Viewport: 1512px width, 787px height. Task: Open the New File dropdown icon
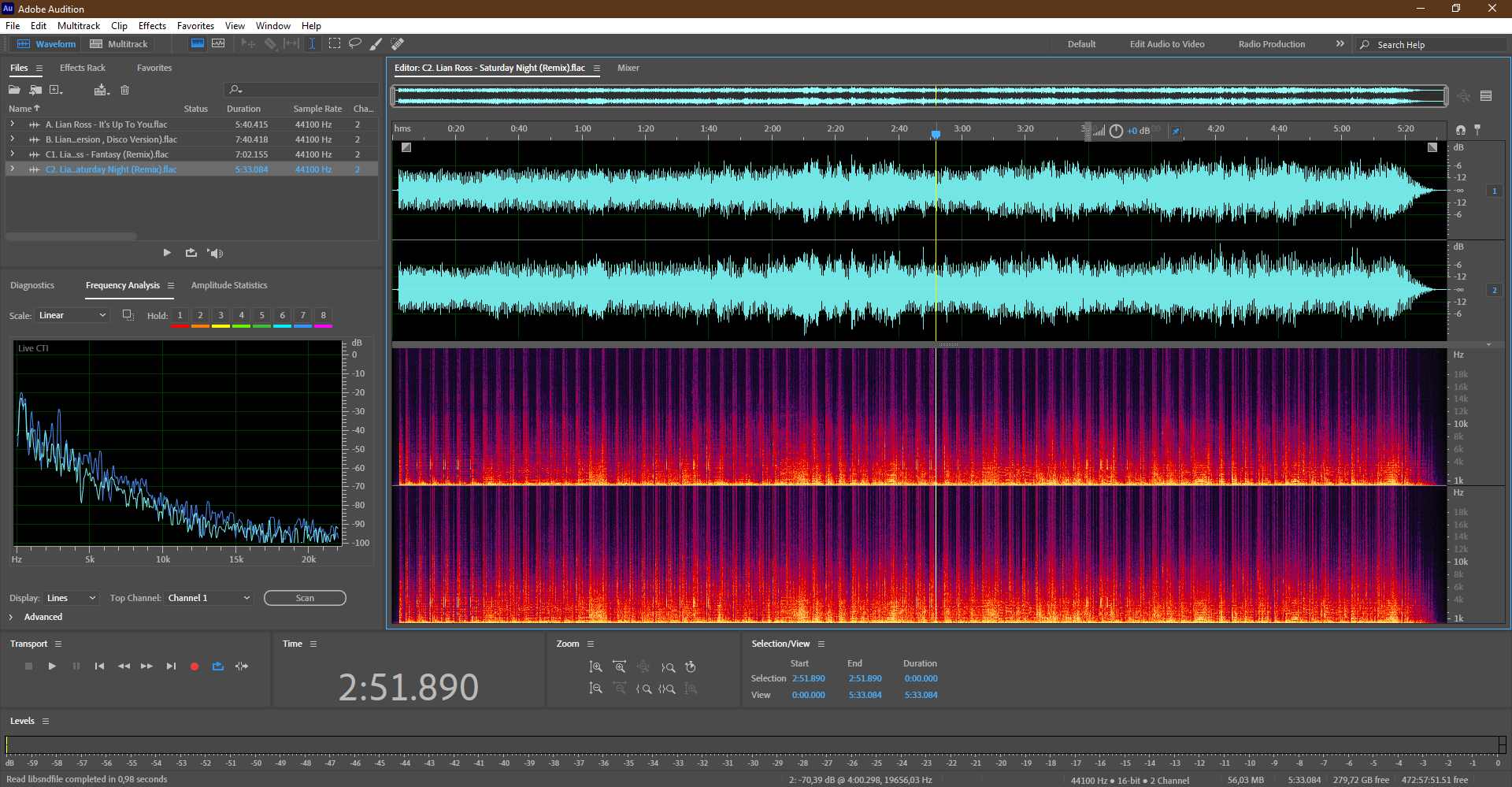[x=56, y=90]
